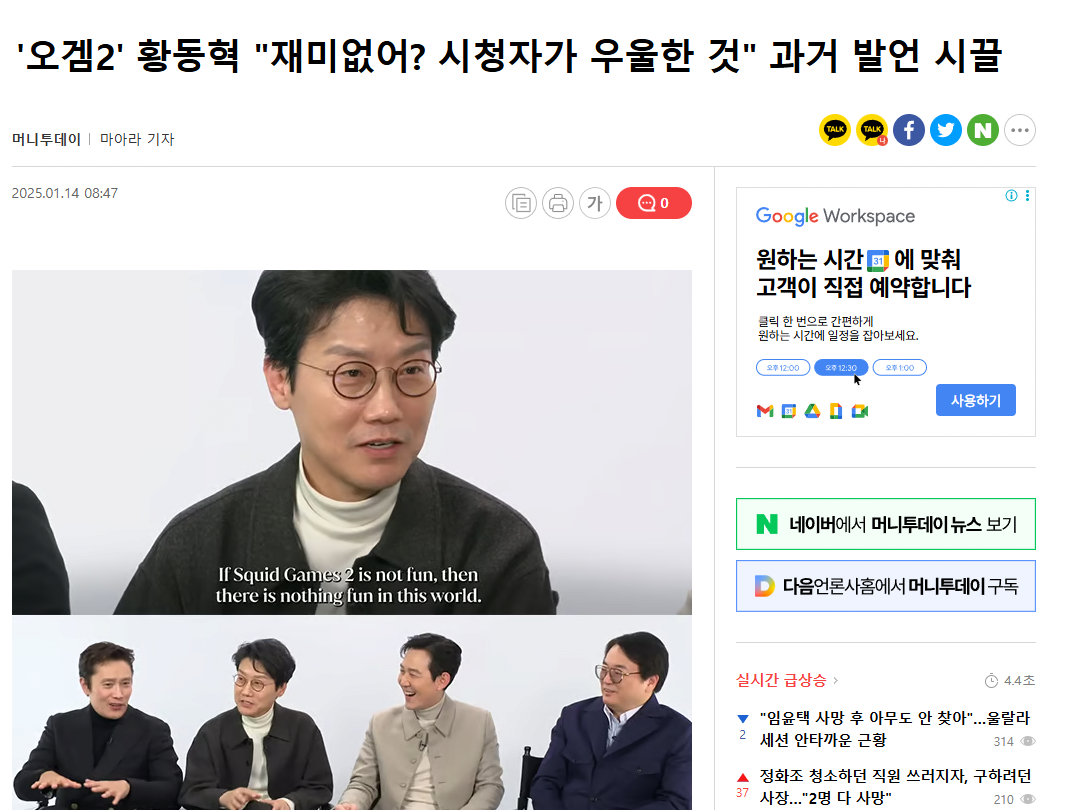Share article on Twitter
Image resolution: width=1070 pixels, height=810 pixels.
click(946, 130)
